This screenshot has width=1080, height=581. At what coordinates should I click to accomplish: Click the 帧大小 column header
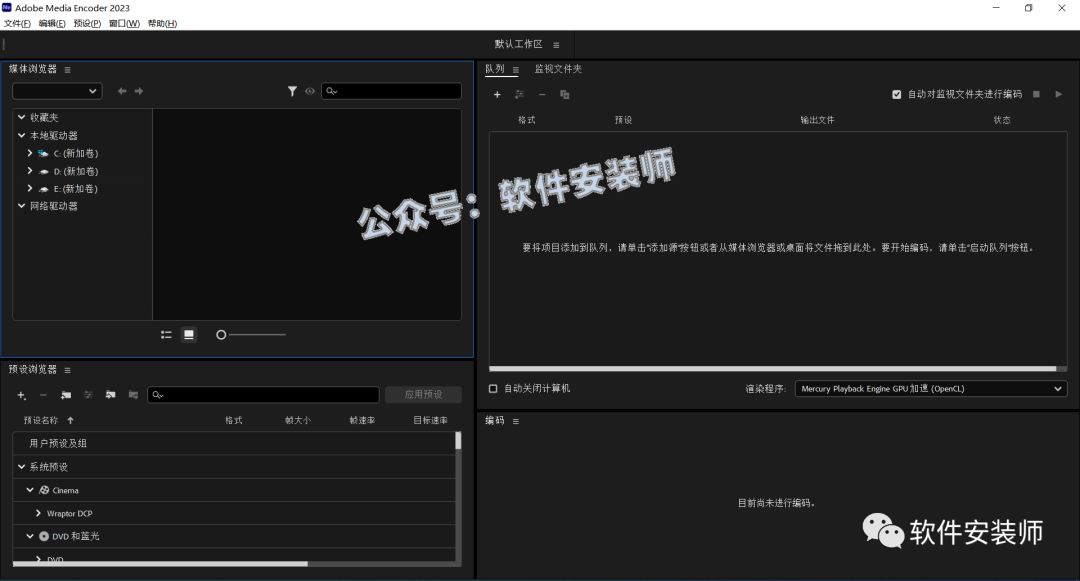click(x=298, y=421)
